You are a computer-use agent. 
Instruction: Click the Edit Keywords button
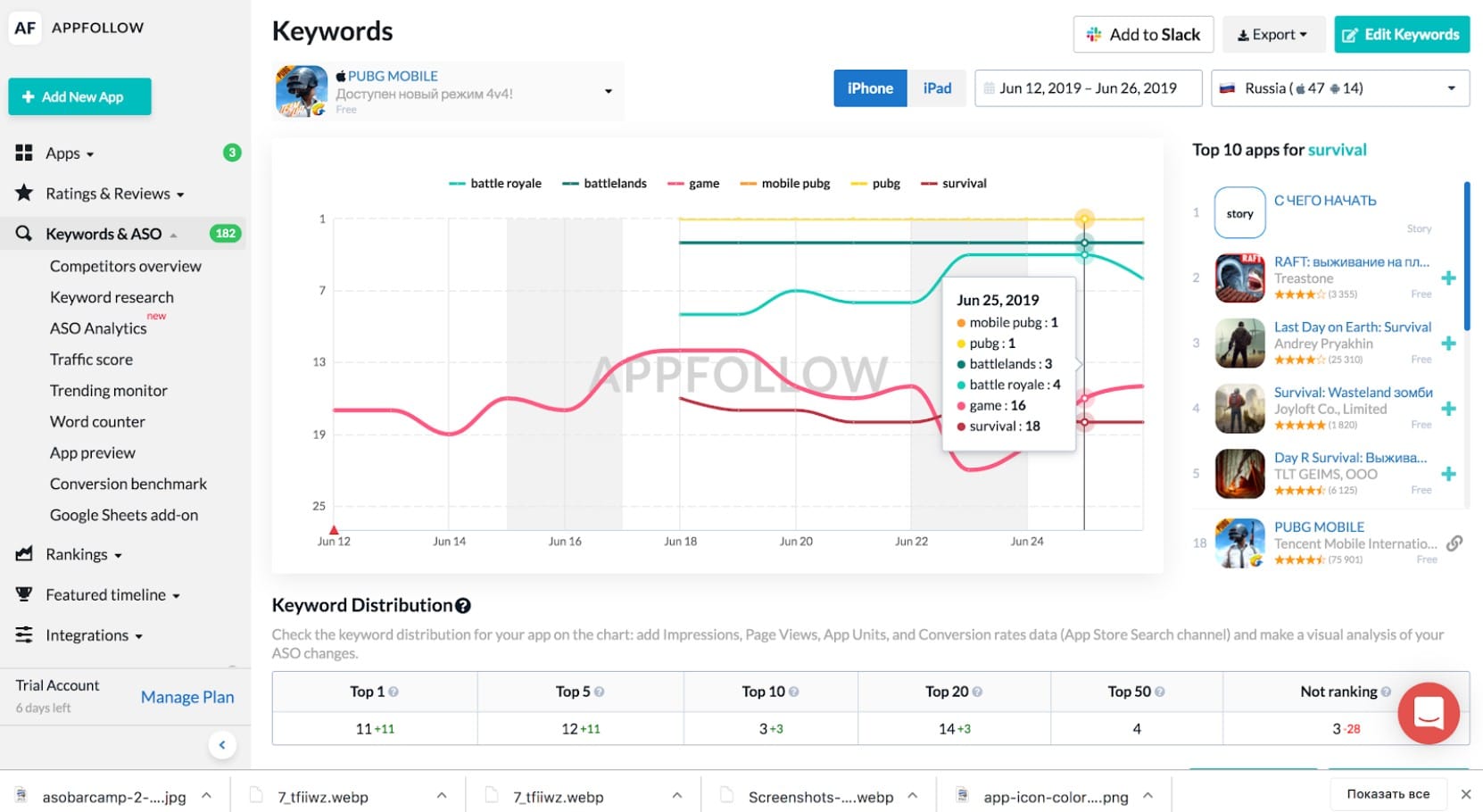[x=1401, y=34]
